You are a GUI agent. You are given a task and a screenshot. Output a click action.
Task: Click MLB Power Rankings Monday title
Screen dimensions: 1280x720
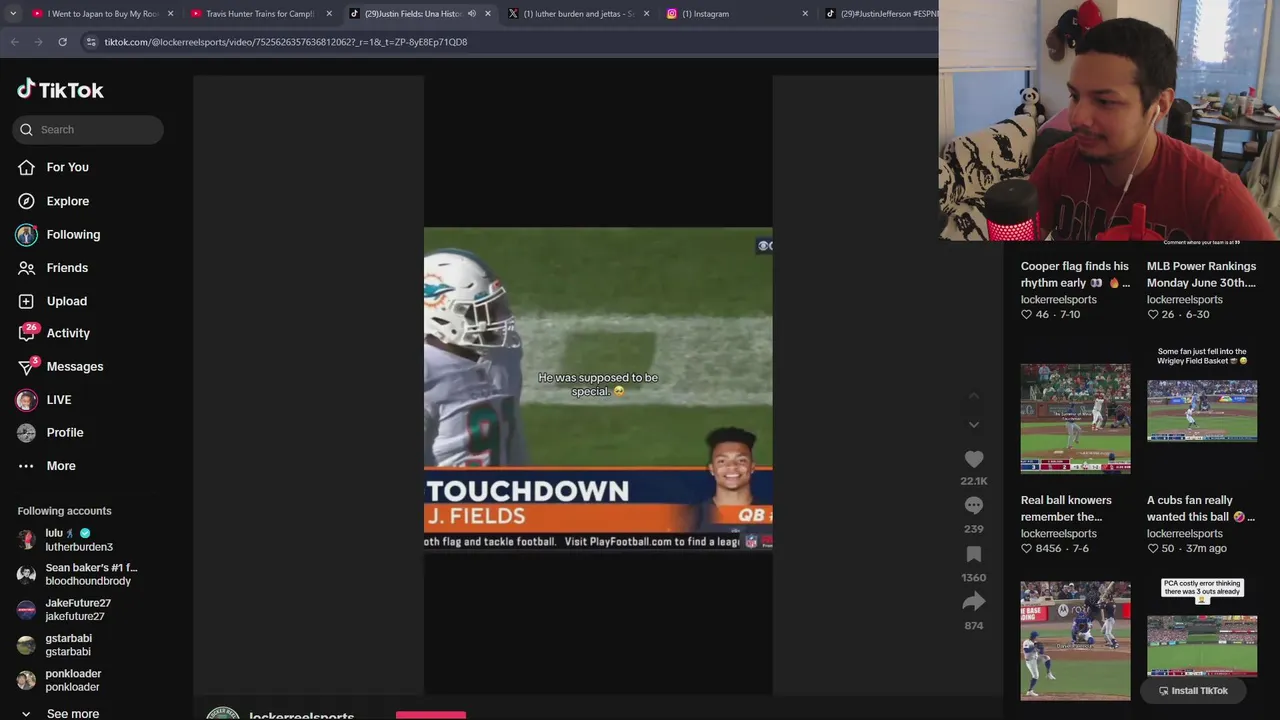pos(1201,274)
